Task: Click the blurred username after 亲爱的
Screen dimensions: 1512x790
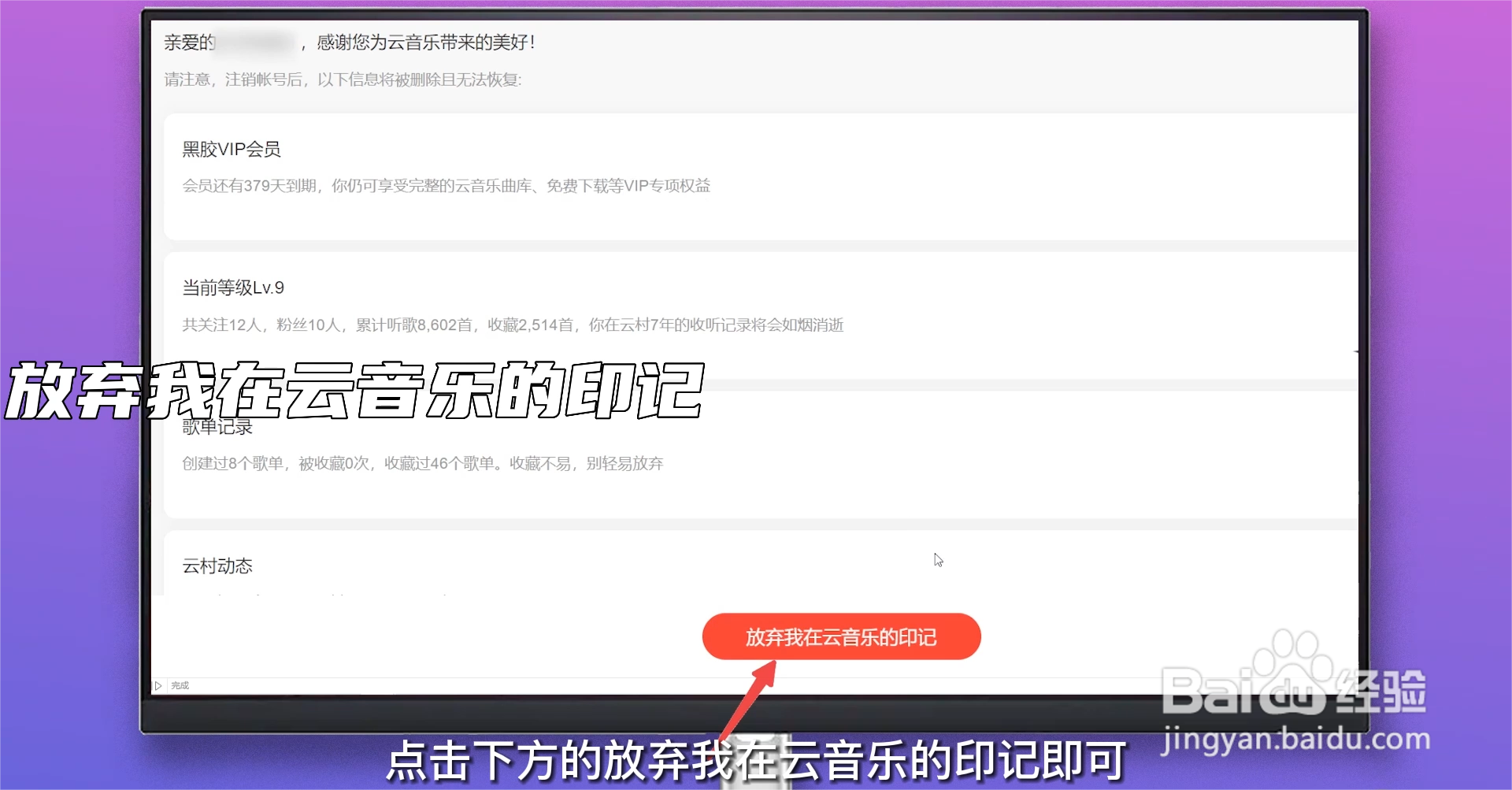Action: (254, 43)
